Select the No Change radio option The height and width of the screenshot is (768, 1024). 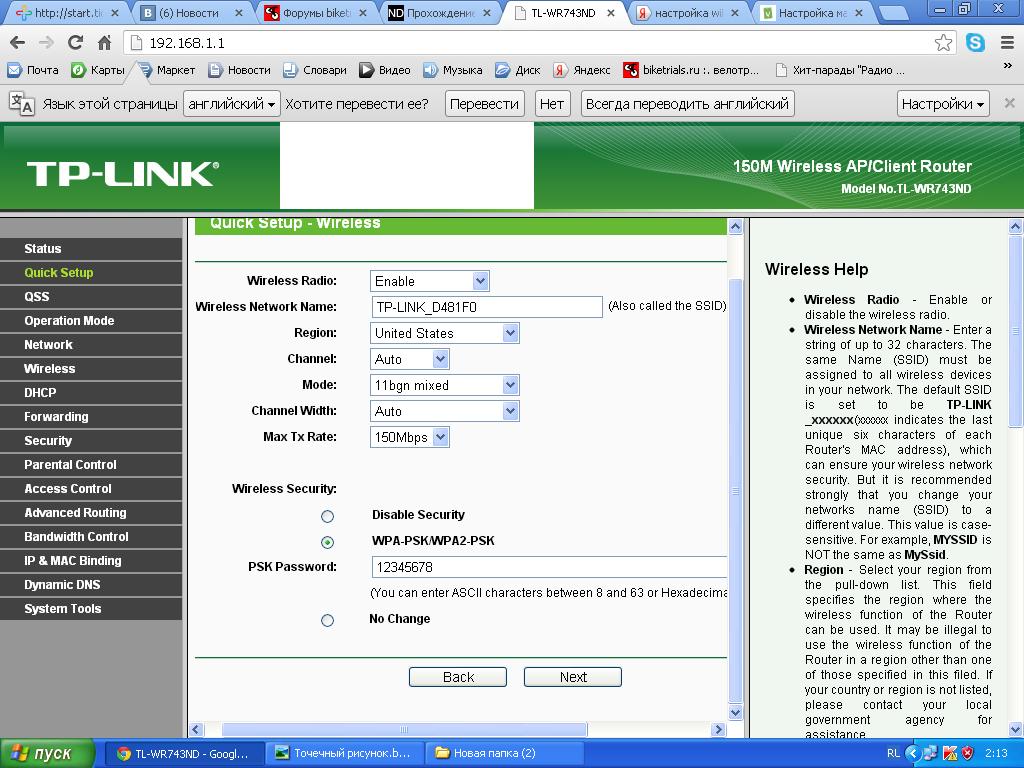click(x=327, y=620)
